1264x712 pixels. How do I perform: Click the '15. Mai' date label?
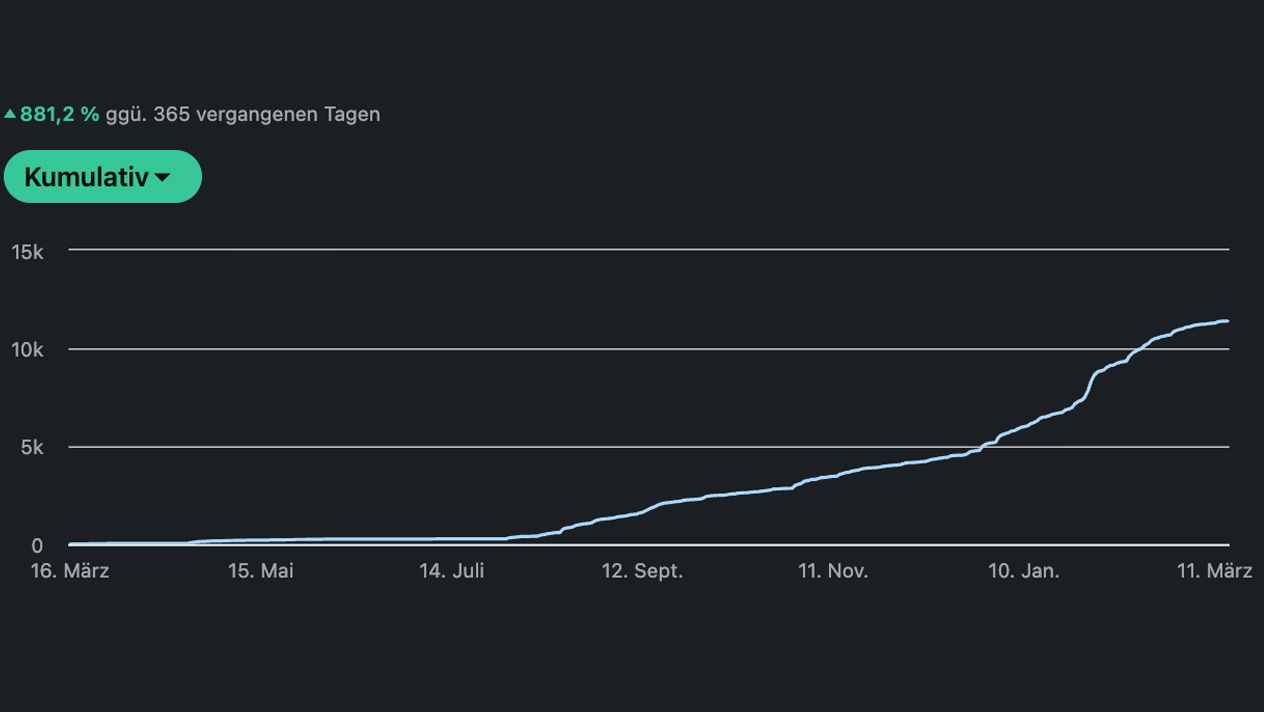click(261, 571)
